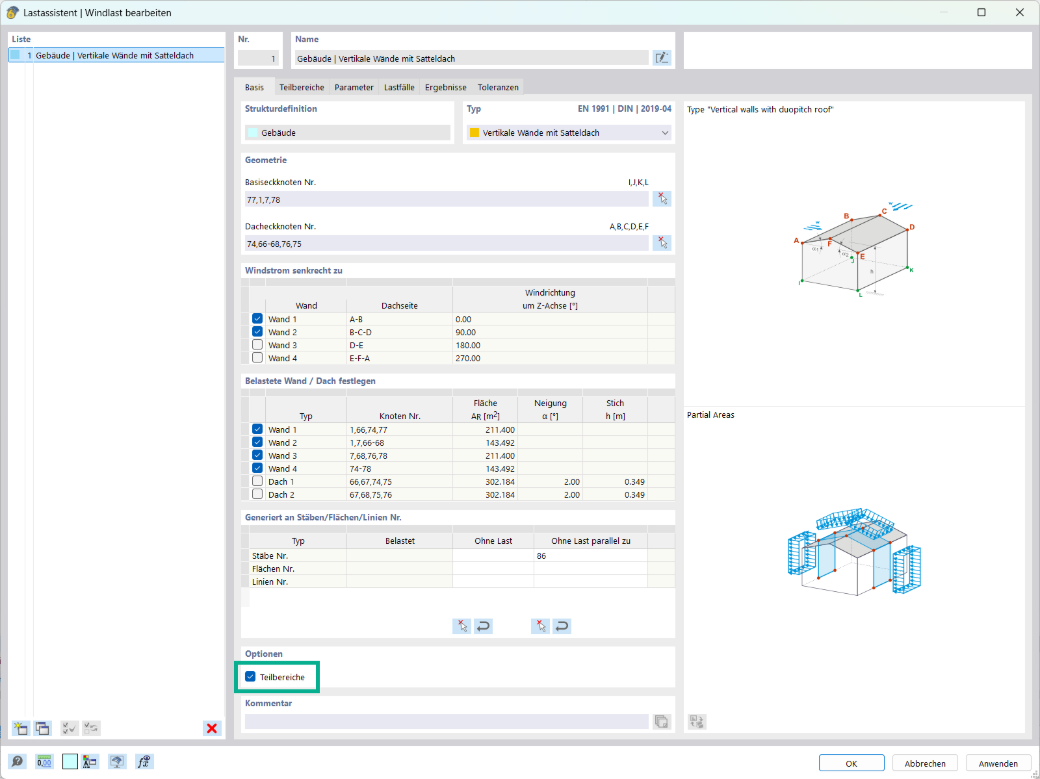This screenshot has height=779, width=1040.
Task: Click Knoten Nr. cell 67,68,75,76
Action: coord(399,494)
